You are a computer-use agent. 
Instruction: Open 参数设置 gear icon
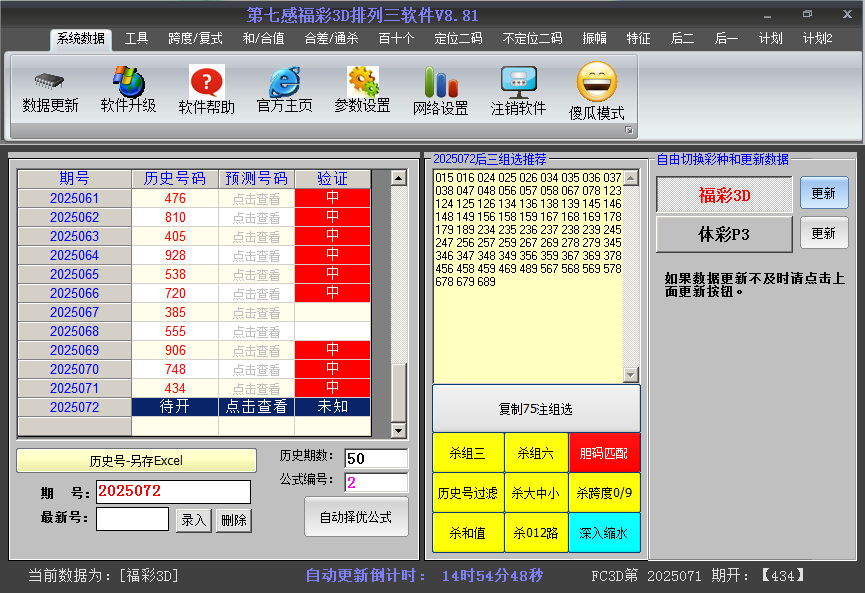pos(362,82)
